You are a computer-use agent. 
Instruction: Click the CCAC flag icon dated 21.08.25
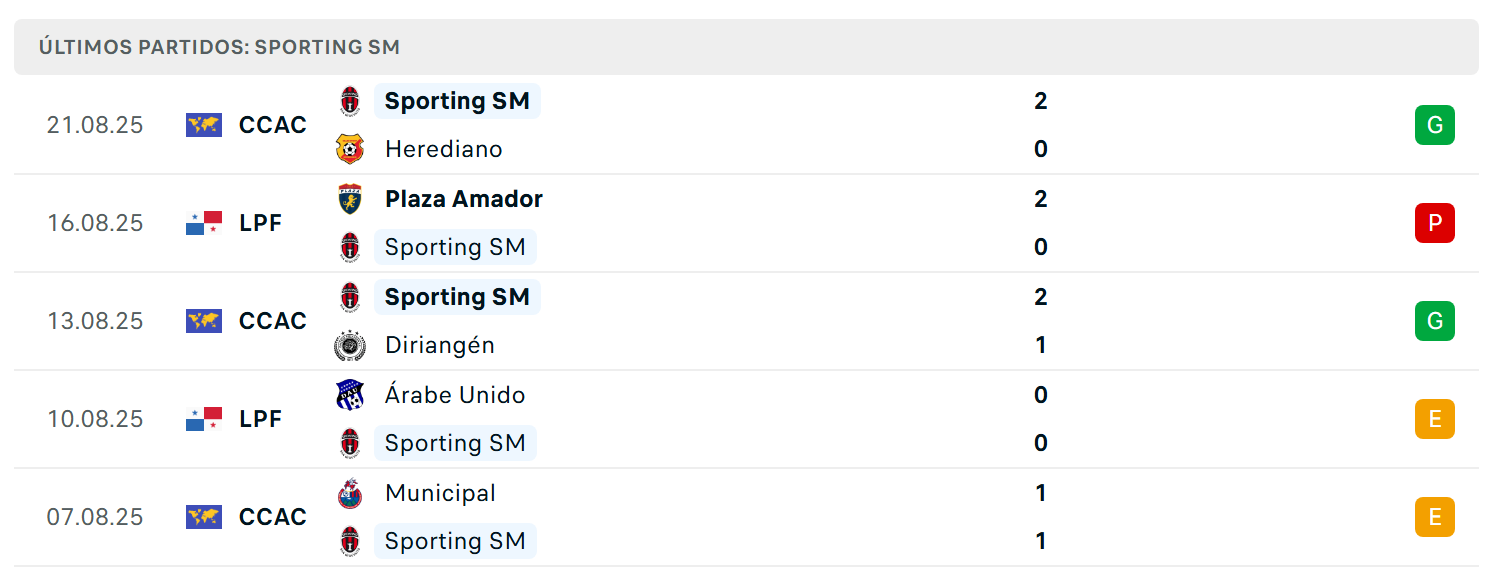pyautogui.click(x=204, y=125)
